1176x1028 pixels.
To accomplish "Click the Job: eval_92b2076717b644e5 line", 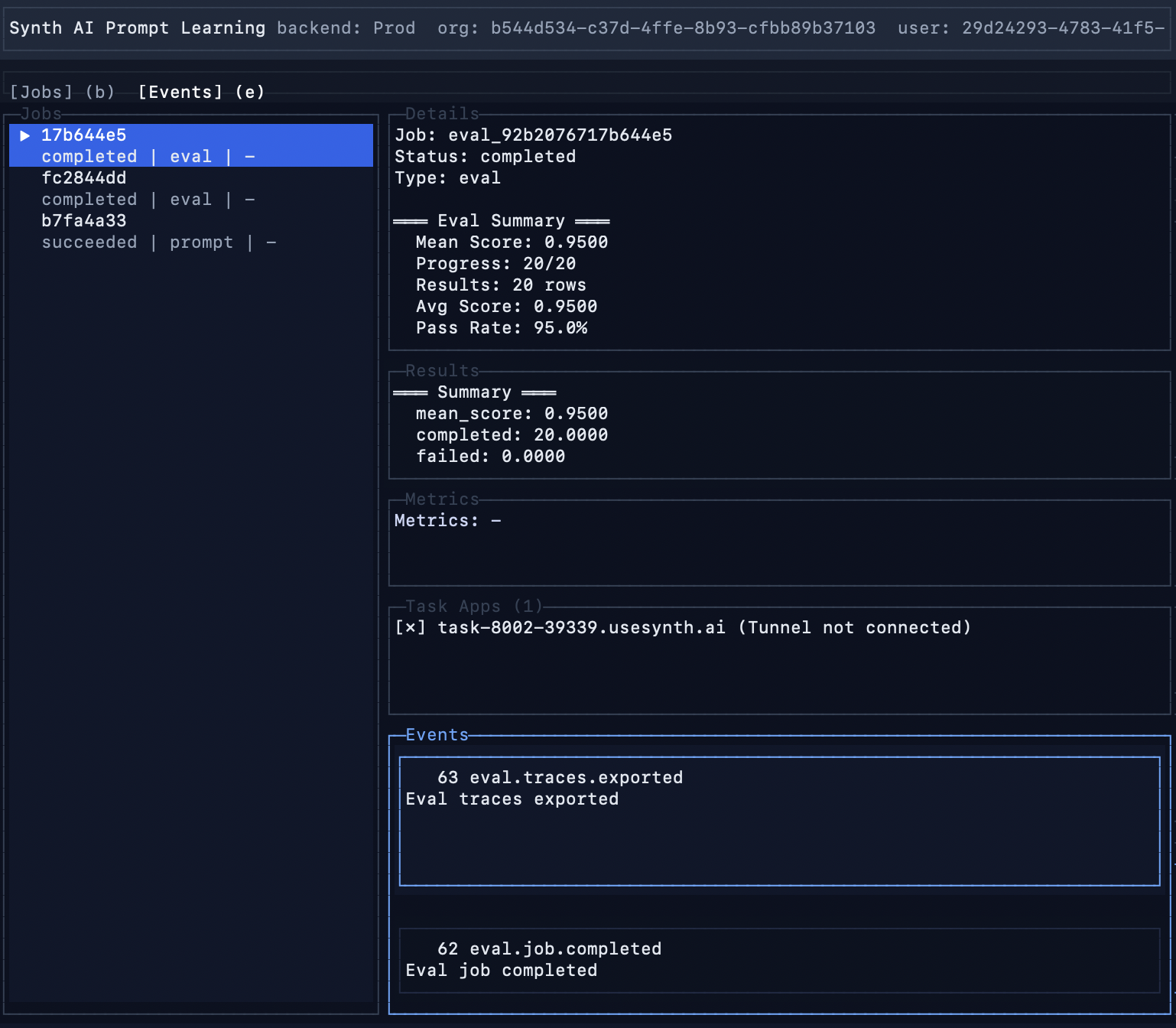I will coord(534,135).
